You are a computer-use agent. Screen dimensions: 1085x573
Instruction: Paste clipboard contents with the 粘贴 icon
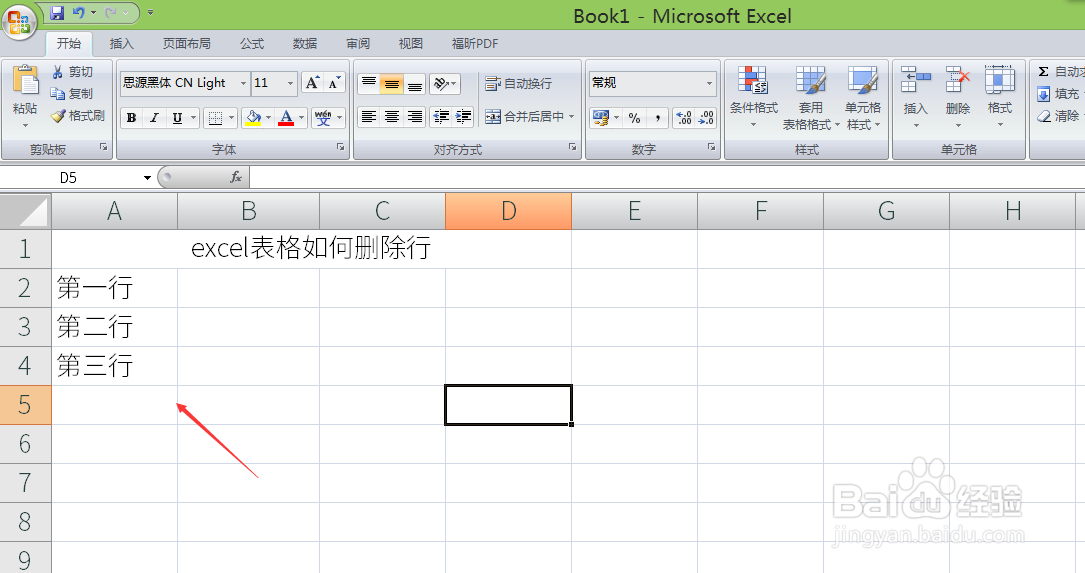point(26,80)
